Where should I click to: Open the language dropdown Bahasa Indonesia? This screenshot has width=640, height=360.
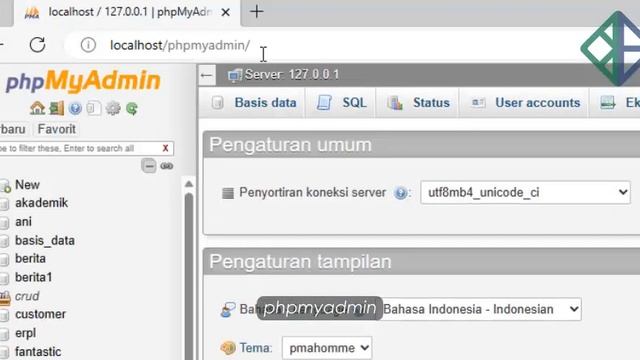click(x=480, y=309)
